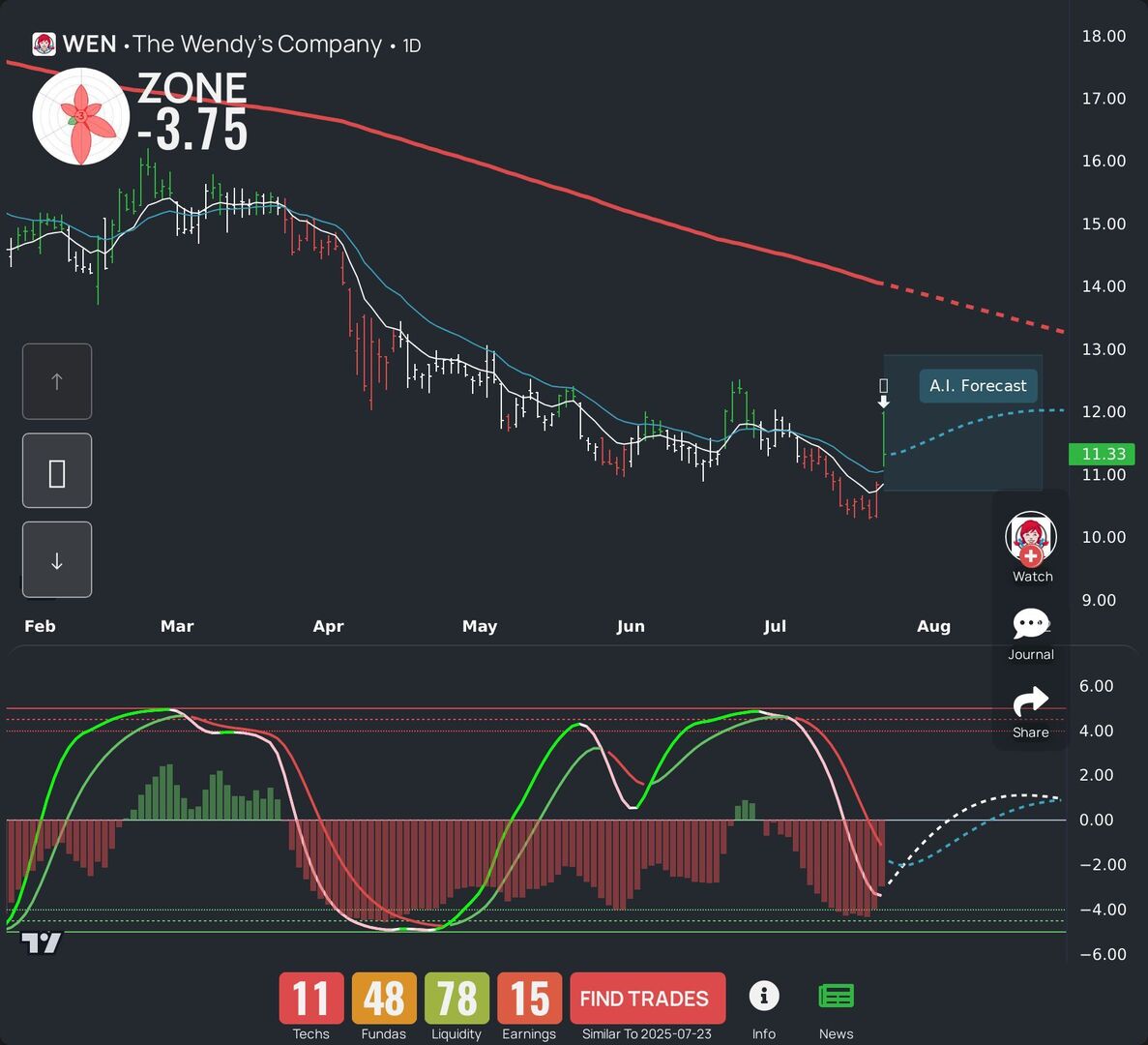Click the middle rectangle button between the arrows

(x=57, y=471)
